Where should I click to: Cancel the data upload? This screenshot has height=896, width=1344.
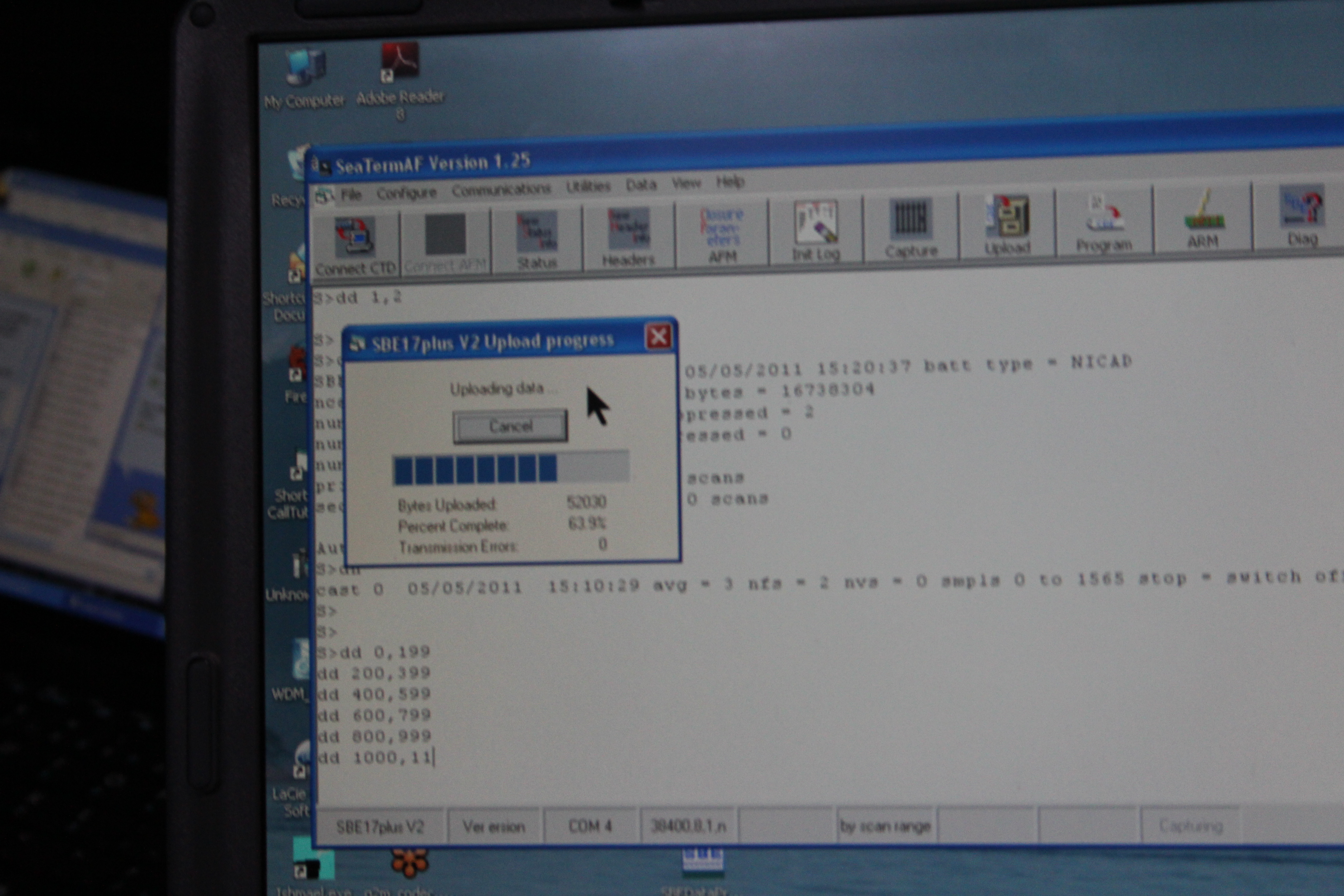point(510,426)
